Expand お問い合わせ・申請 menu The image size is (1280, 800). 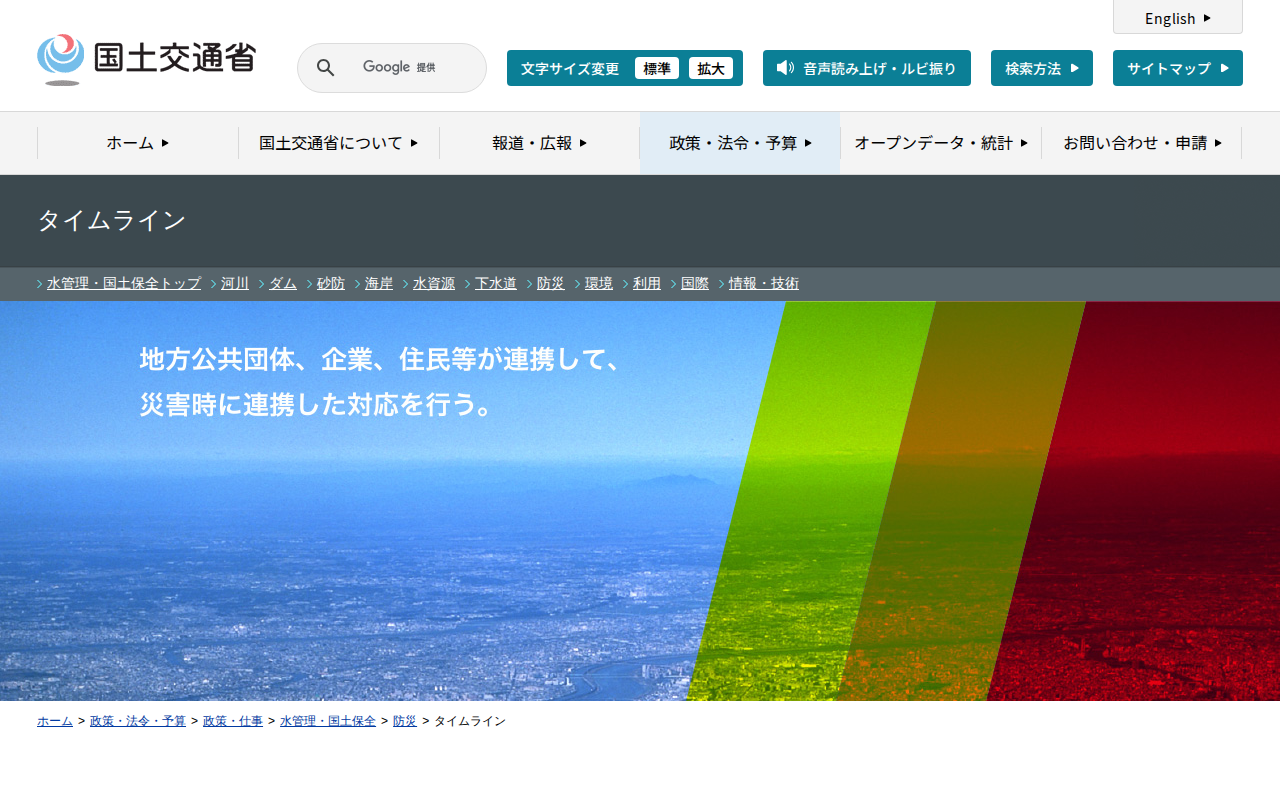point(1142,143)
